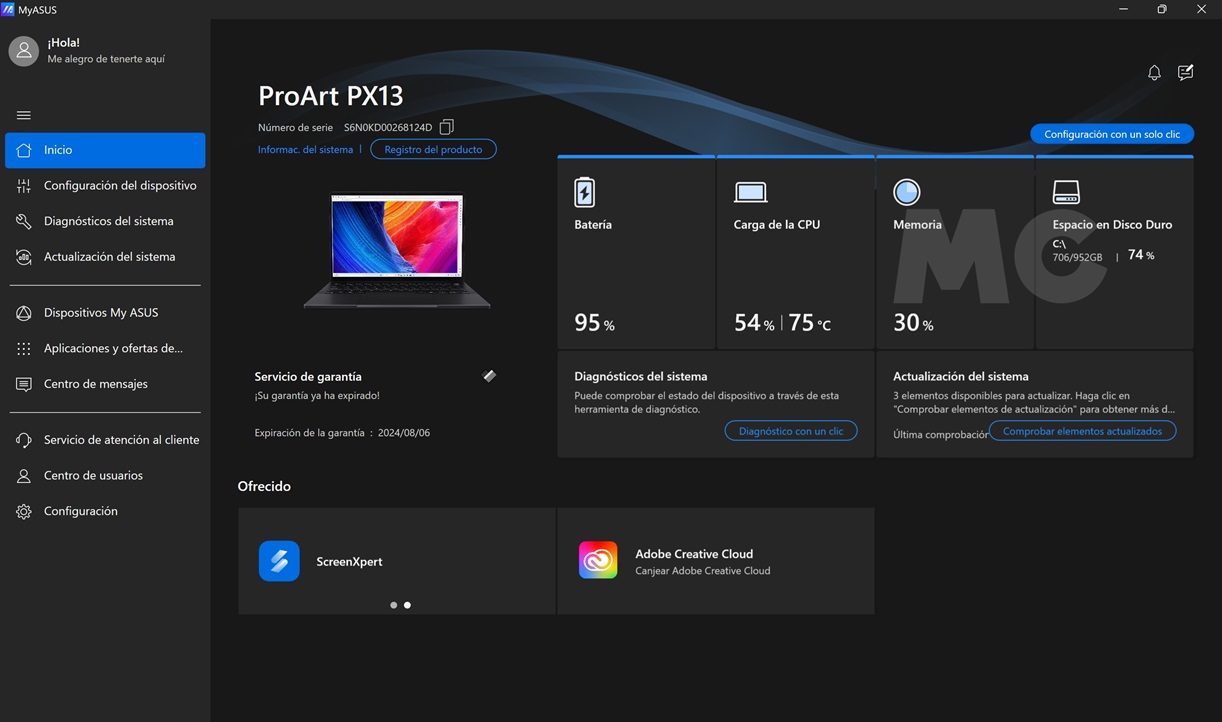Start Diagnóstico con un clic
Image resolution: width=1222 pixels, height=722 pixels.
790,431
